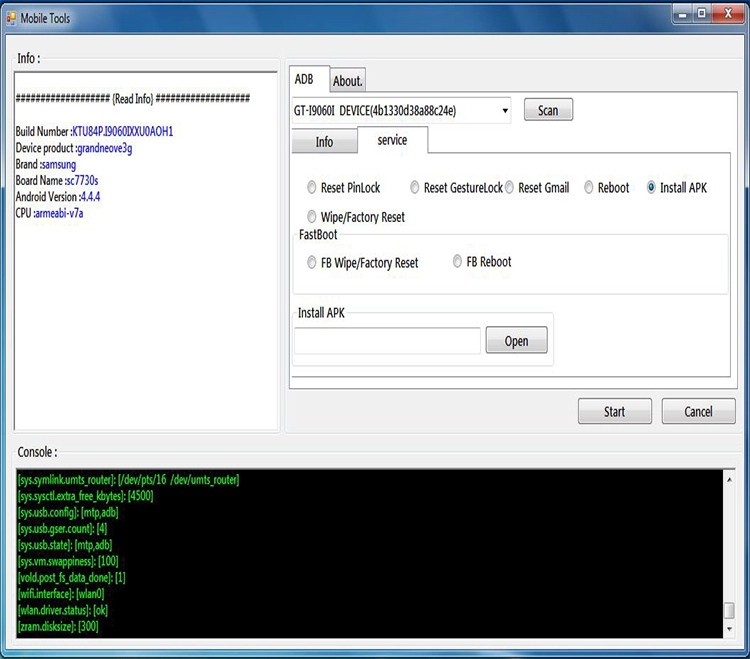The width and height of the screenshot is (750, 659).
Task: Click console line vold.post_fs_data_done 1
Action: coord(72,578)
